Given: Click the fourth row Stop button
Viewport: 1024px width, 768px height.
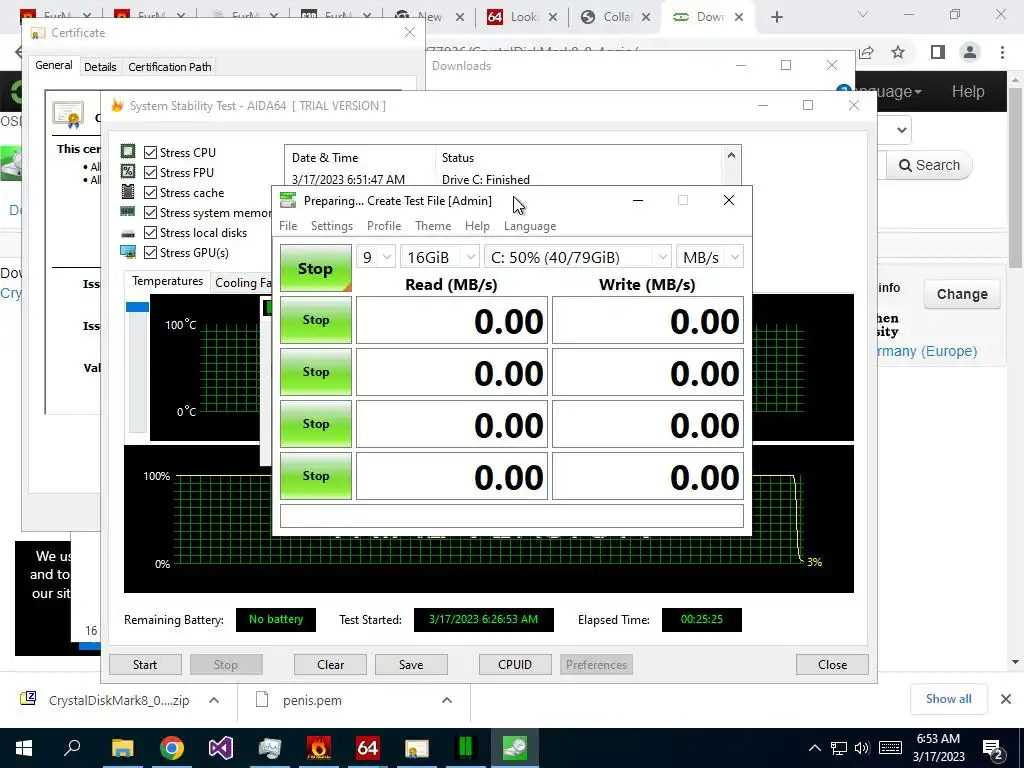Looking at the screenshot, I should pos(316,476).
